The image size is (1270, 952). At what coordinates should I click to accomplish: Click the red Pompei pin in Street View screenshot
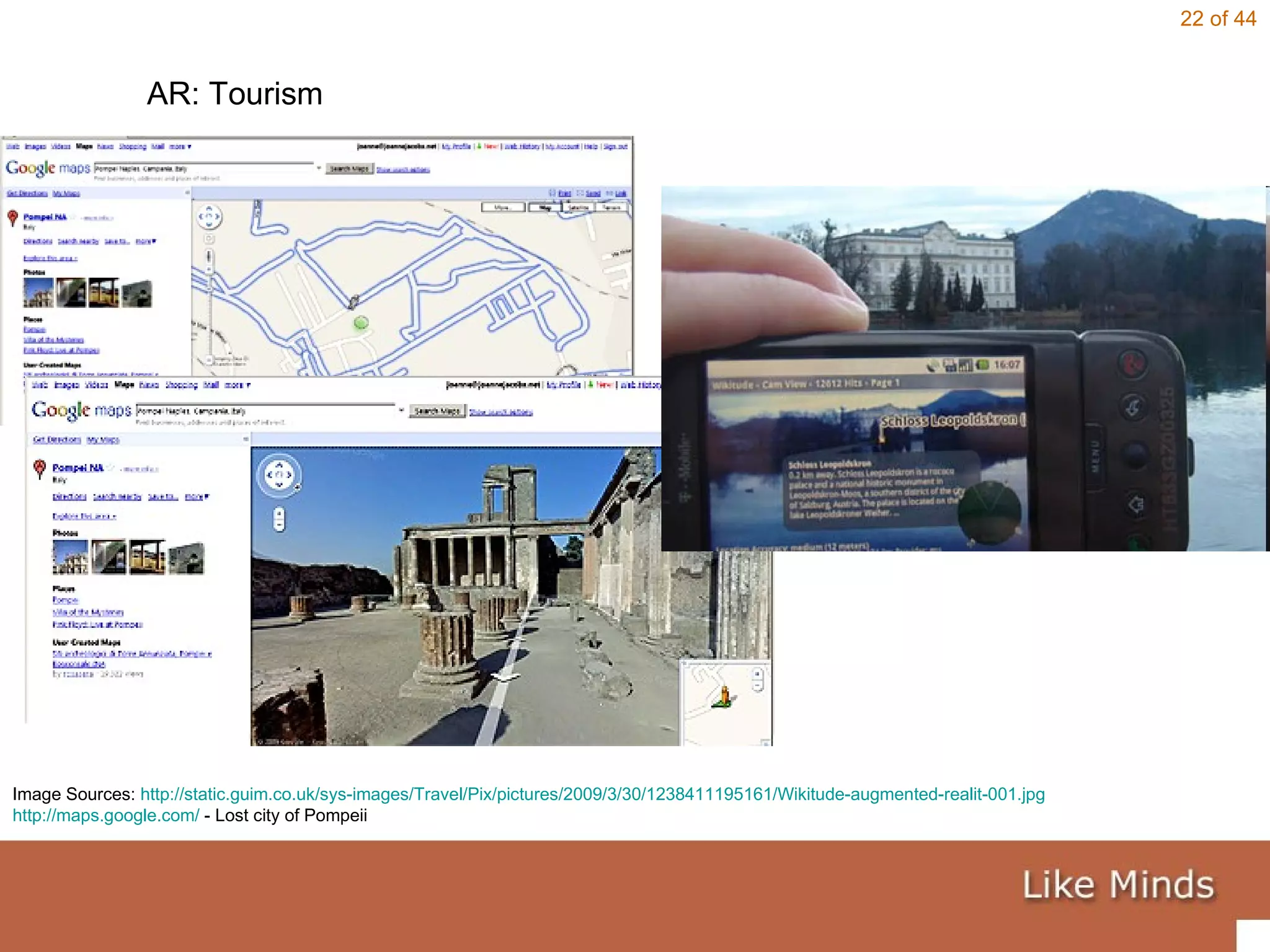point(40,469)
